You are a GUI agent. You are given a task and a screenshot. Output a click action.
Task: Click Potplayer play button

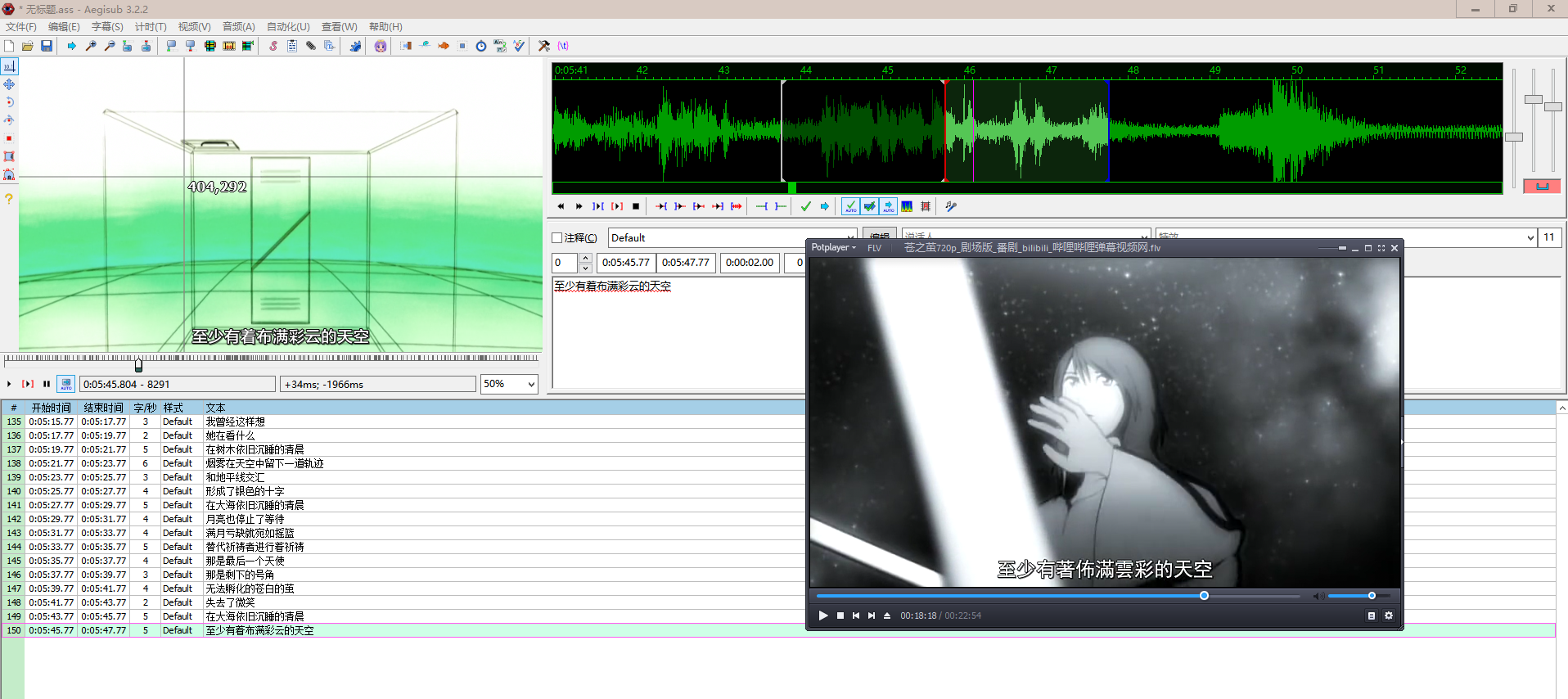[823, 616]
